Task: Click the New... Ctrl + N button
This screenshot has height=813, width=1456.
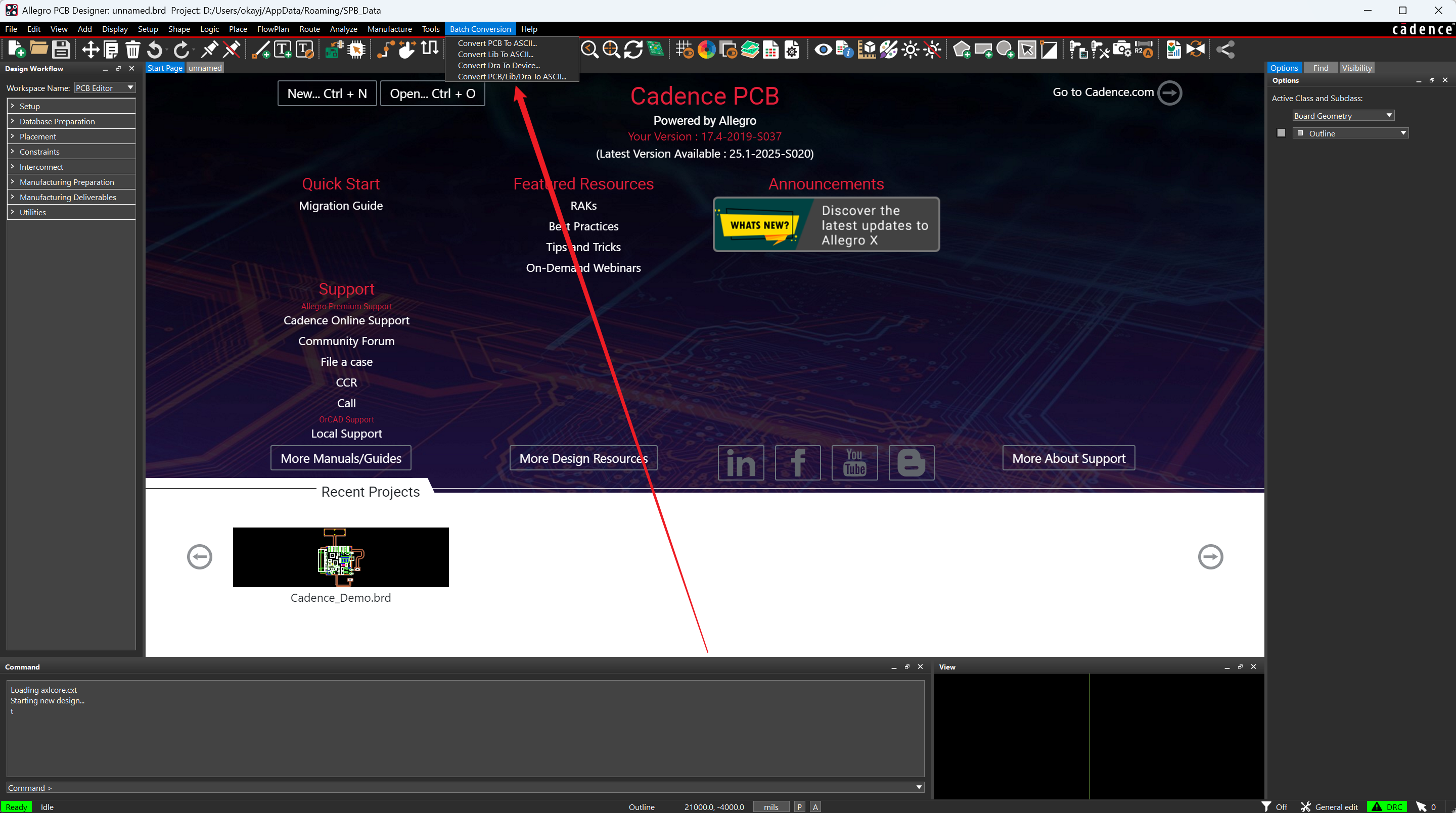Action: (327, 93)
